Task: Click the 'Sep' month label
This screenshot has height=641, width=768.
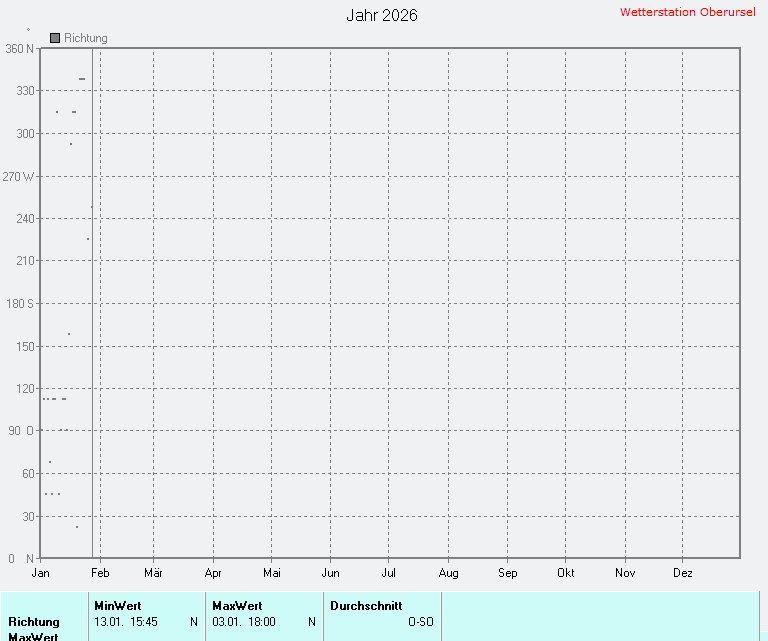Action: point(507,573)
